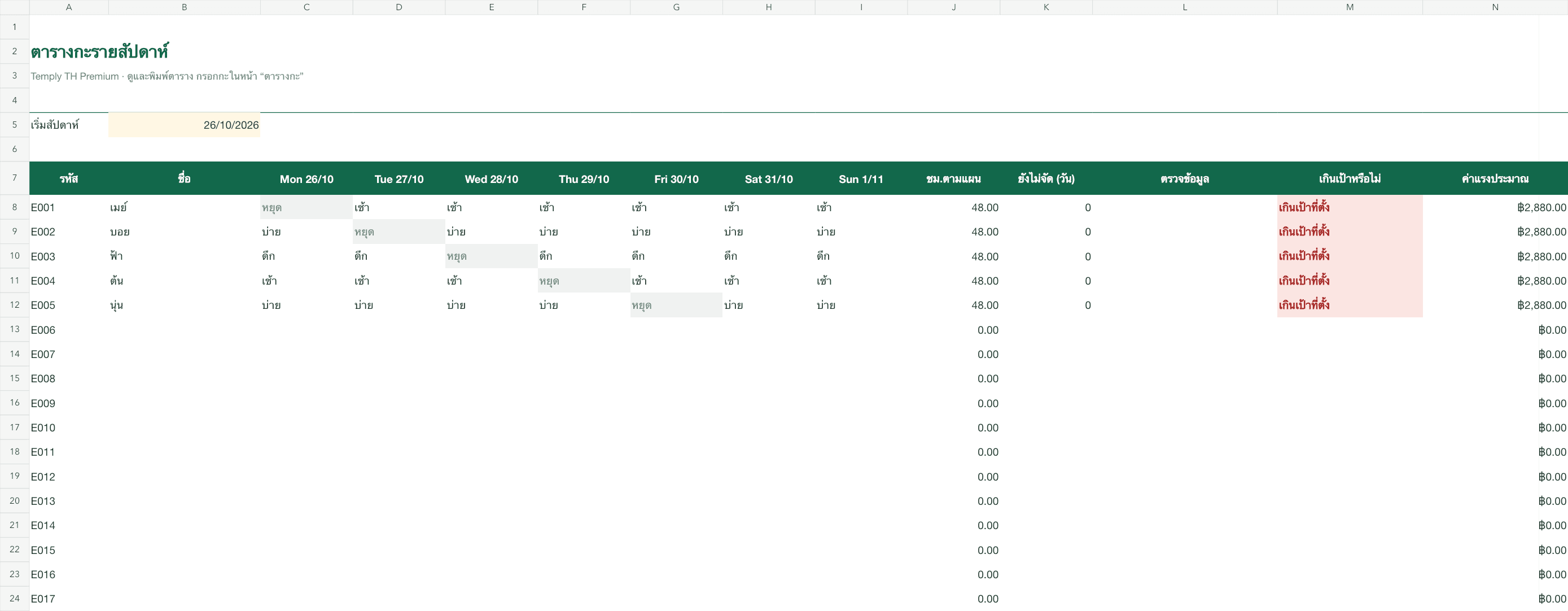Select the เกินเป้าที่ตั้ง cell in E003's row

(x=1350, y=256)
